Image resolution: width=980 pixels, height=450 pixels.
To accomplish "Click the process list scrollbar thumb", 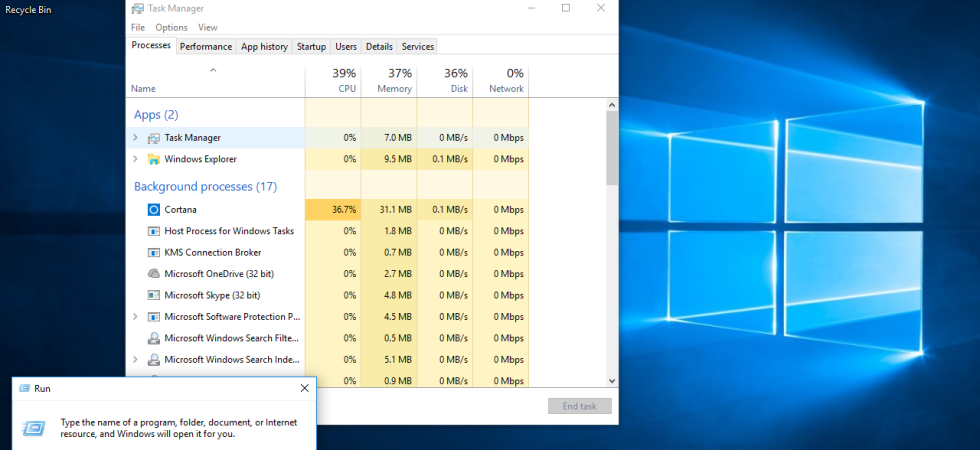I will (x=612, y=148).
